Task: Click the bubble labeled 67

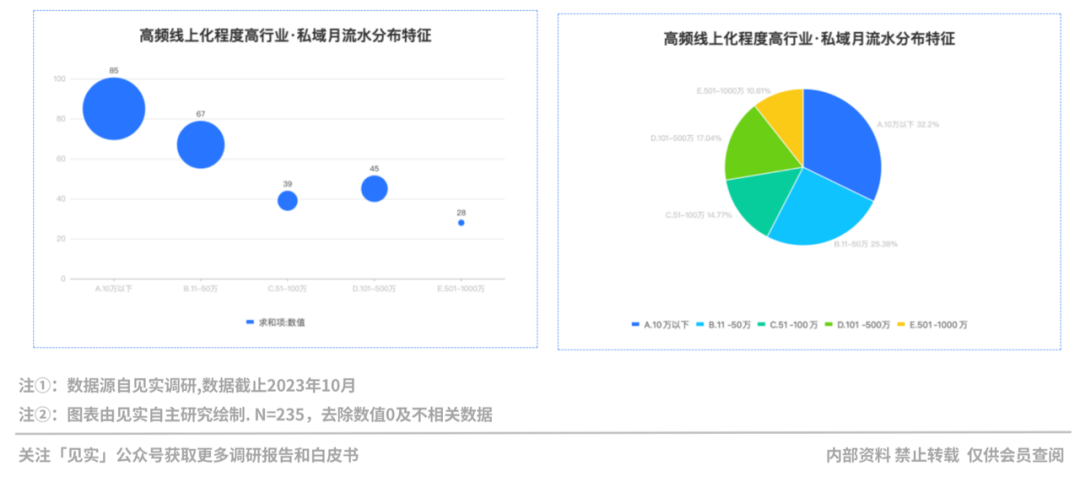Action: 200,145
